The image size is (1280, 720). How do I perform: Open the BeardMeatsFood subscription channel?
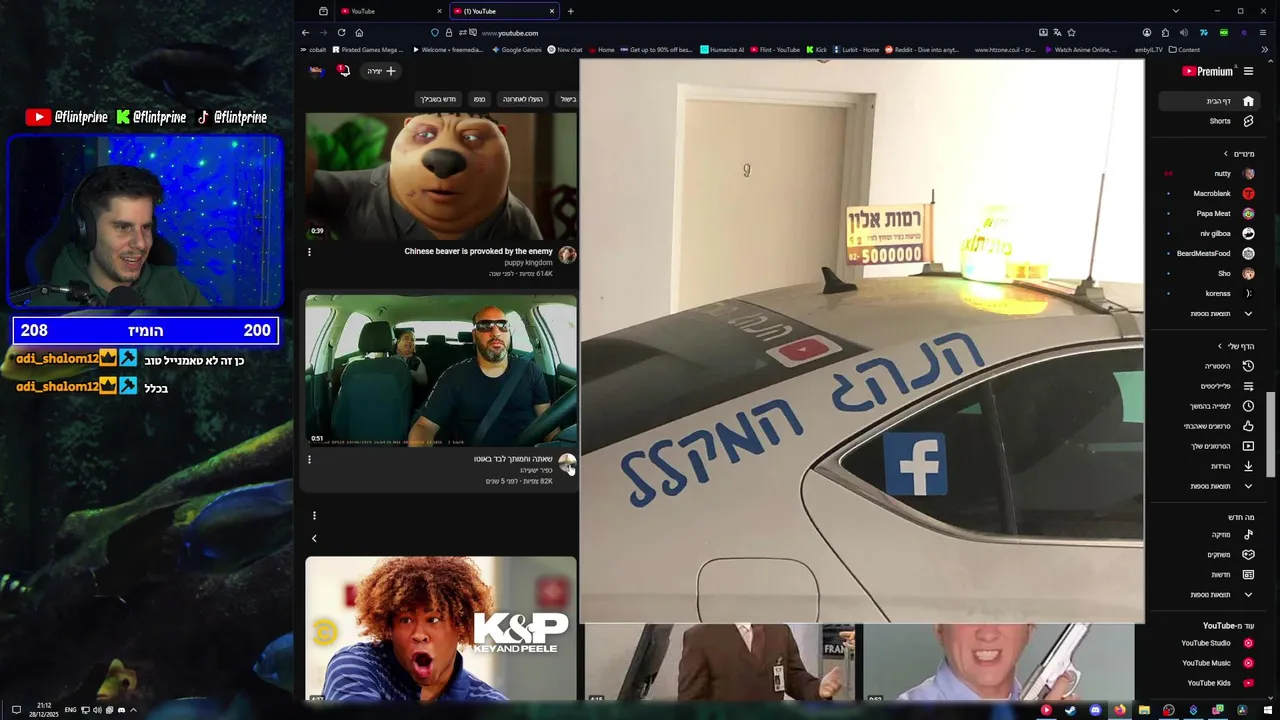pos(1208,254)
